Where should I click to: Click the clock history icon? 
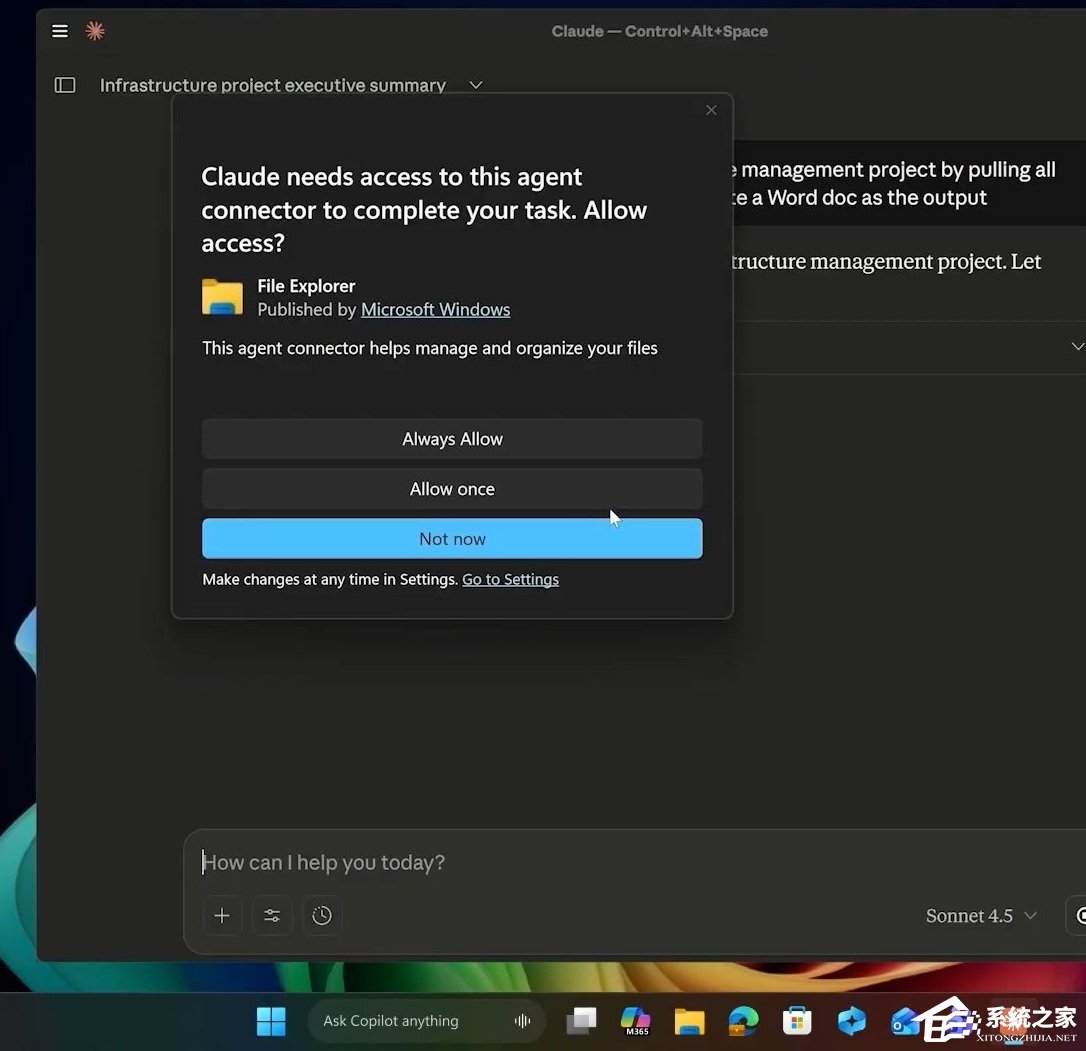322,916
